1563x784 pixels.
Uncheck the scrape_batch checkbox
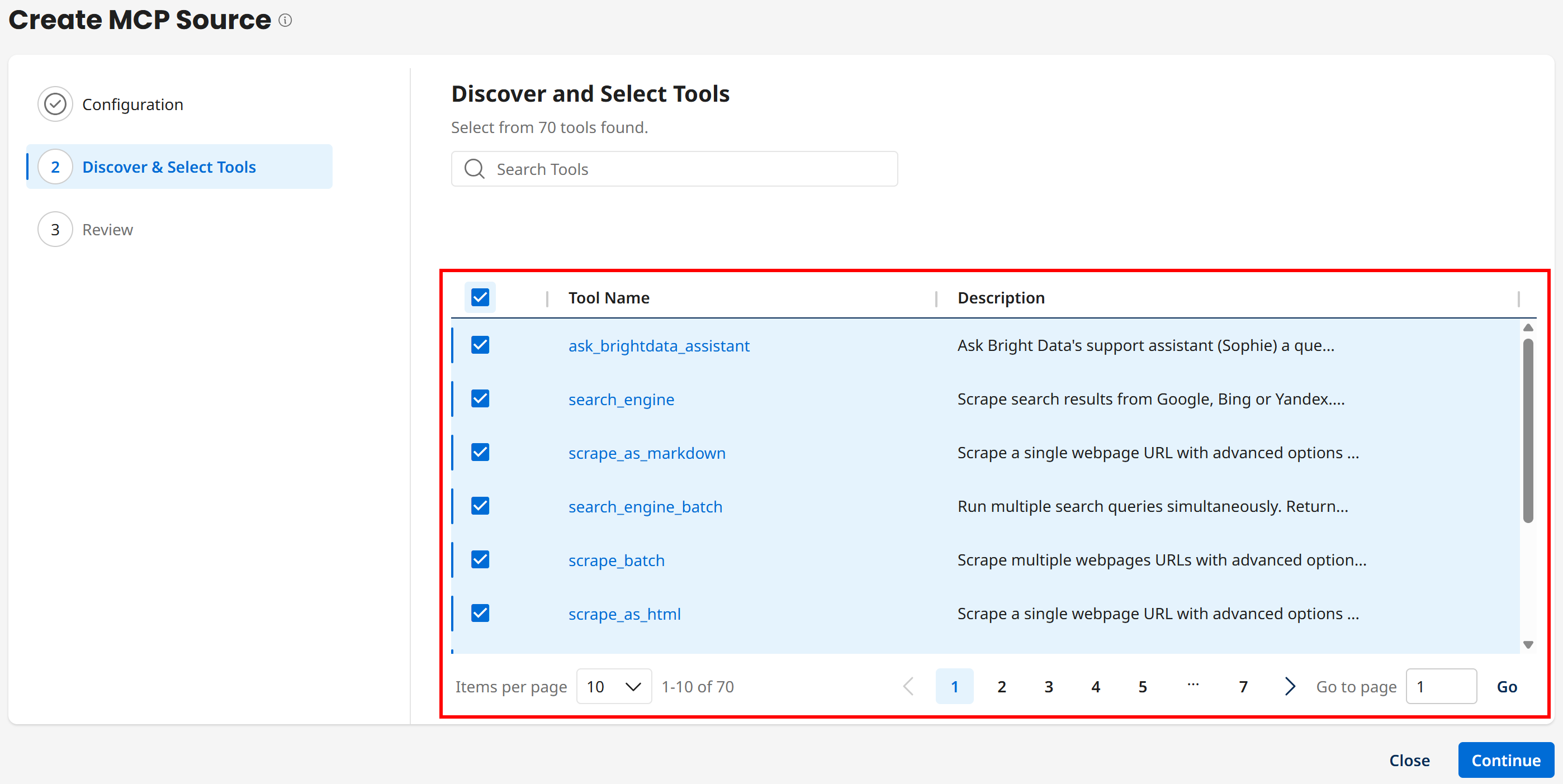tap(480, 559)
